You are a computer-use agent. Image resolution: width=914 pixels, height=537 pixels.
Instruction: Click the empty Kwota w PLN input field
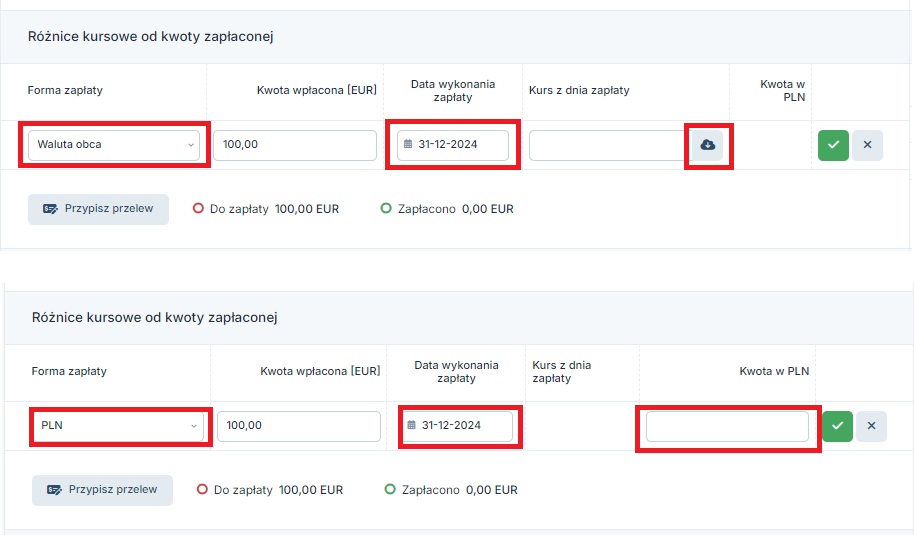click(727, 426)
